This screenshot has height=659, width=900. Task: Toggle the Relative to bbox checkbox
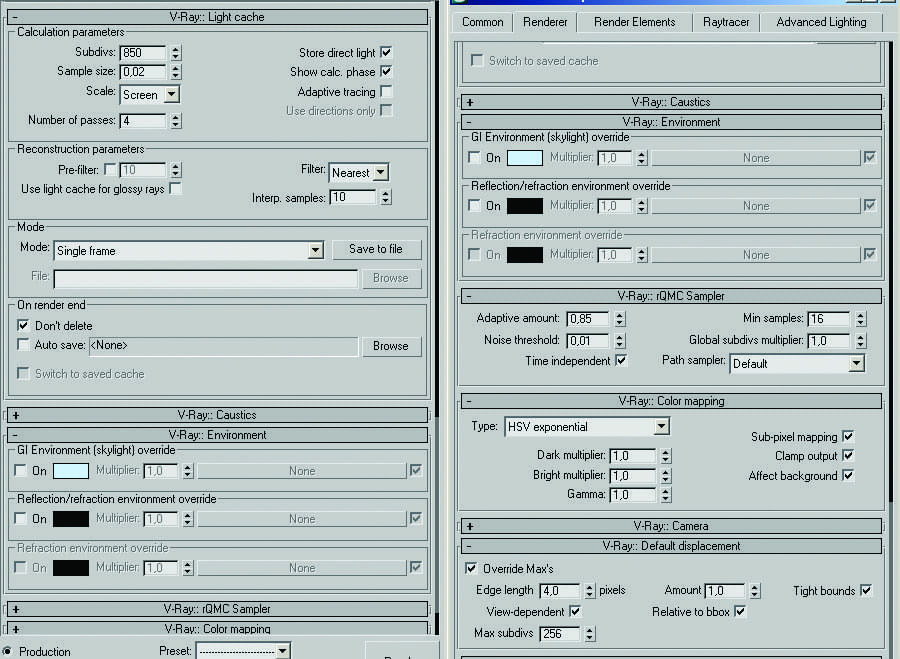click(740, 611)
